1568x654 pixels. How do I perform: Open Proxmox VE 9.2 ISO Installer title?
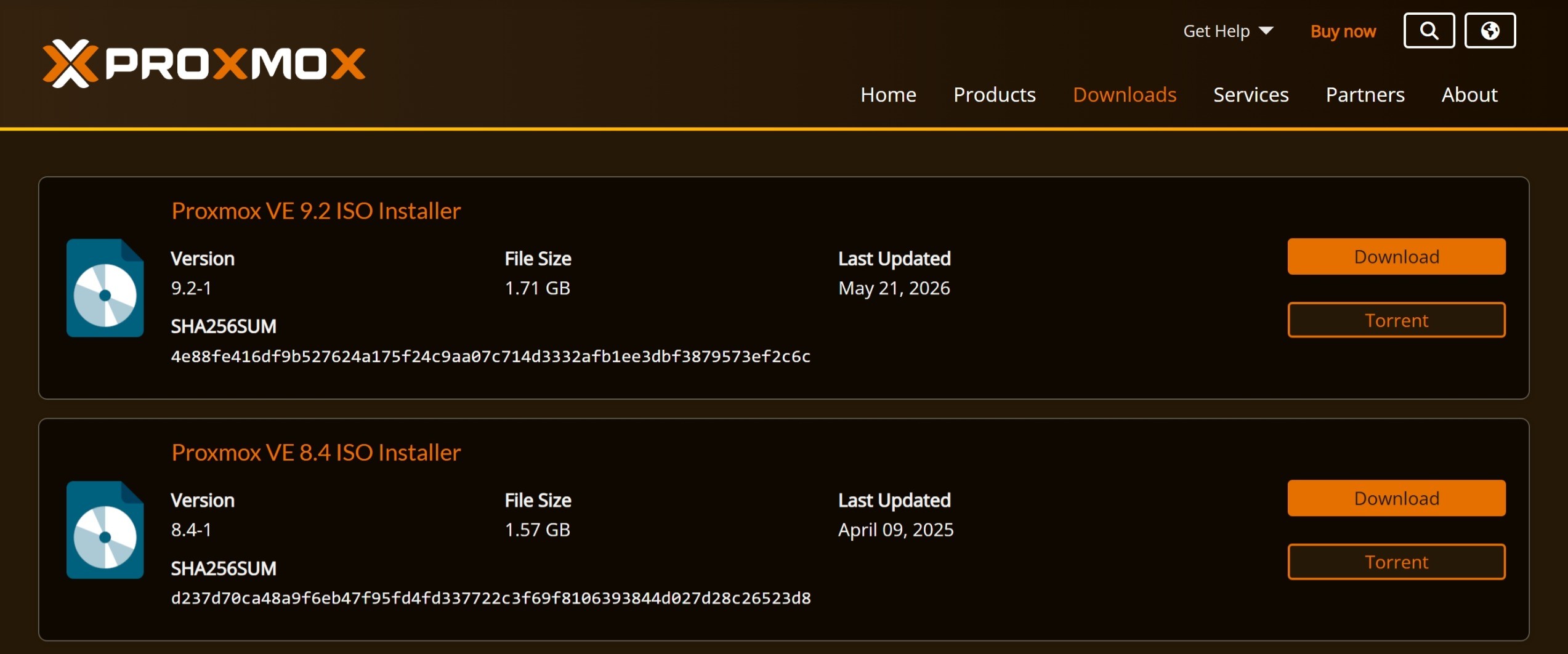(x=316, y=211)
